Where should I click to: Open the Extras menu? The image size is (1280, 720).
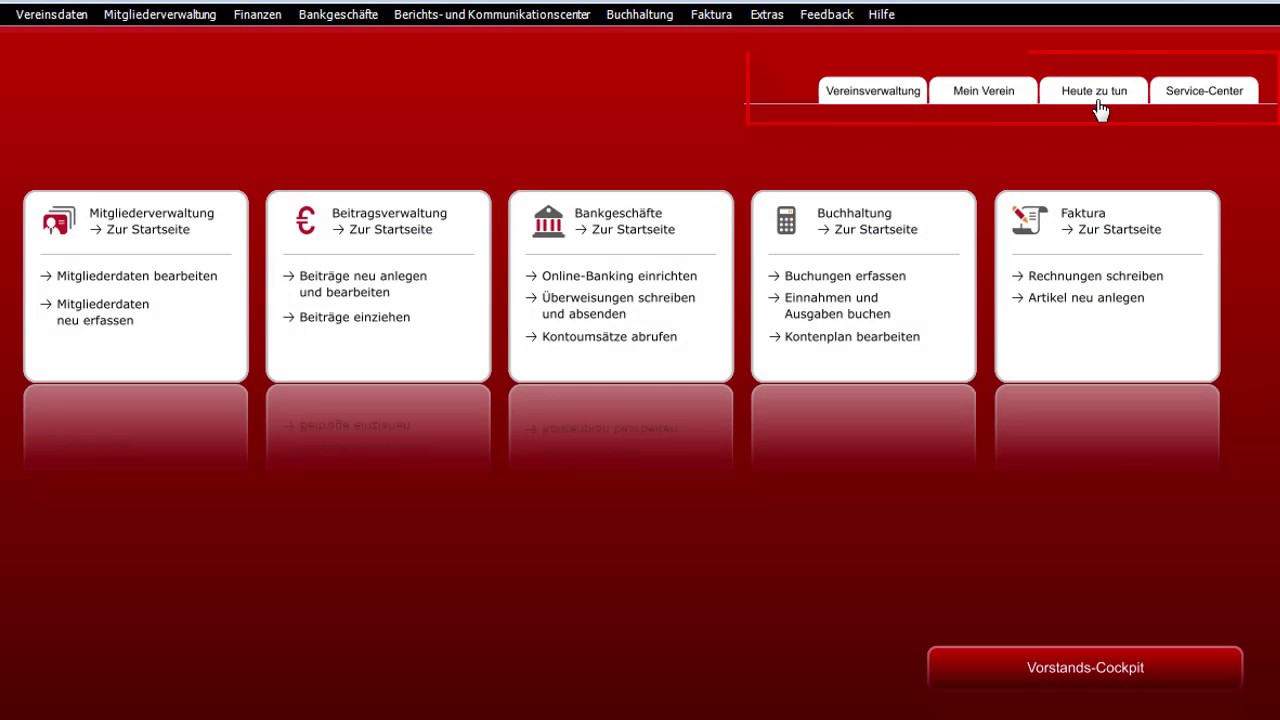pos(767,15)
